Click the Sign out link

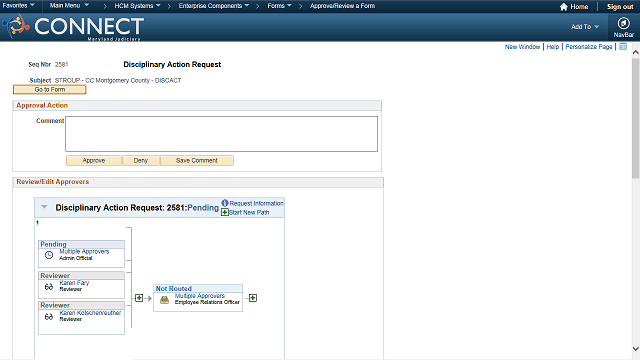pos(620,7)
